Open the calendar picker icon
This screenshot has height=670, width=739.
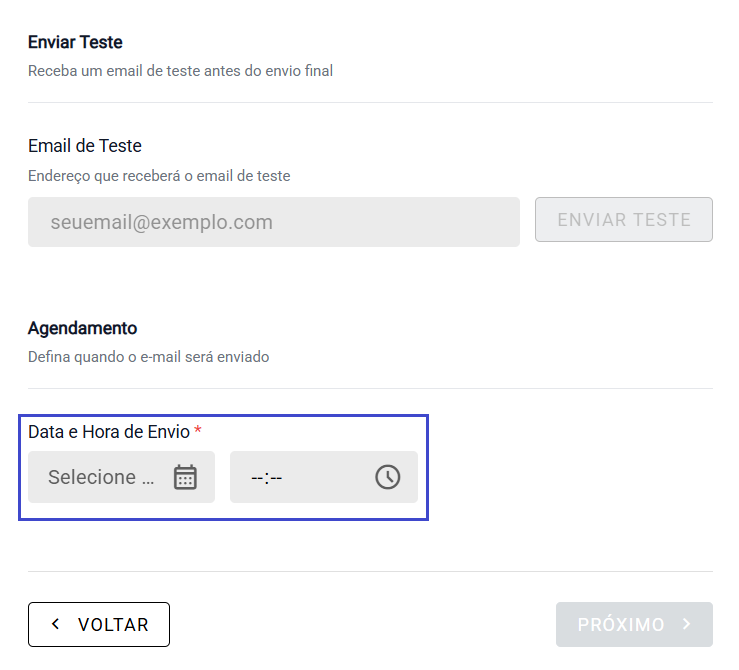[x=185, y=477]
